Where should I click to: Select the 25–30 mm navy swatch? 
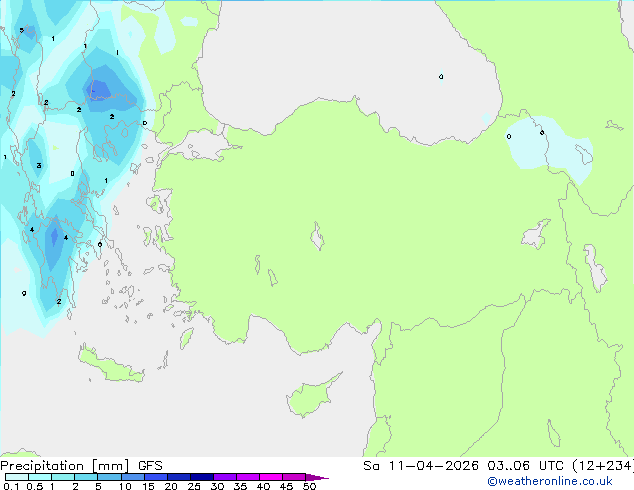[x=201, y=477]
